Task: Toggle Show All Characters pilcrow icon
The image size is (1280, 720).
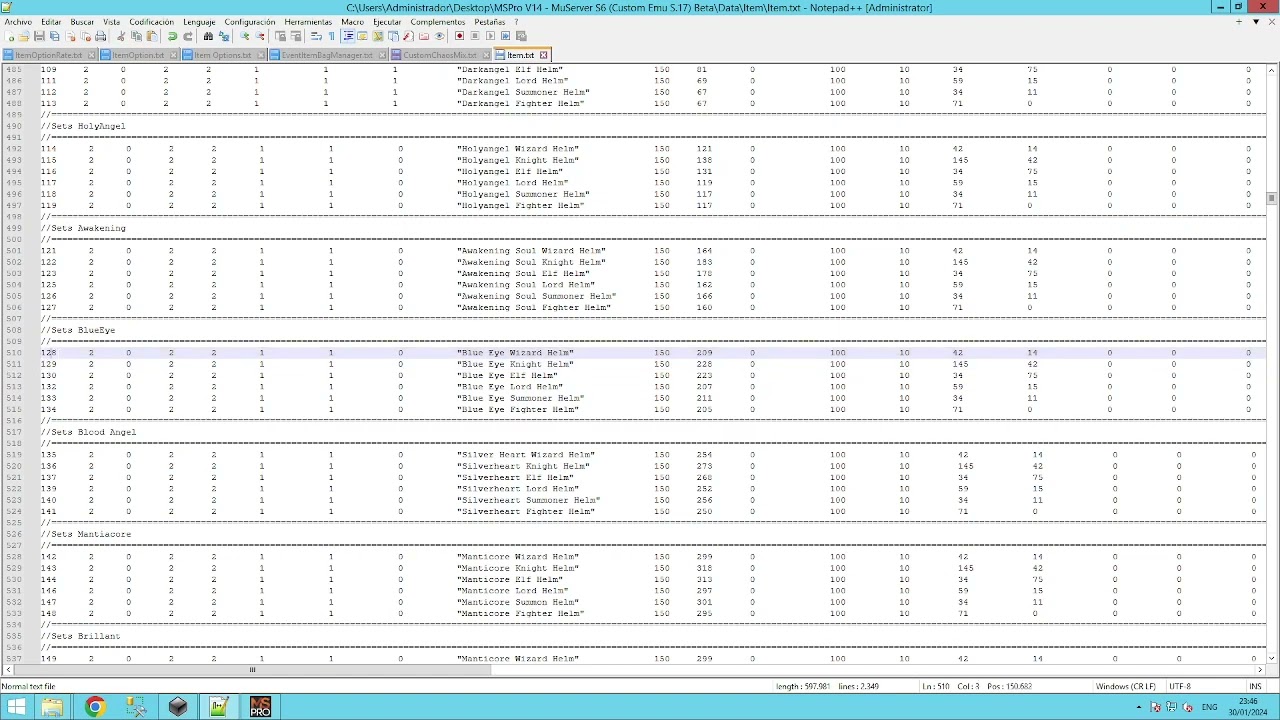Action: coord(331,36)
